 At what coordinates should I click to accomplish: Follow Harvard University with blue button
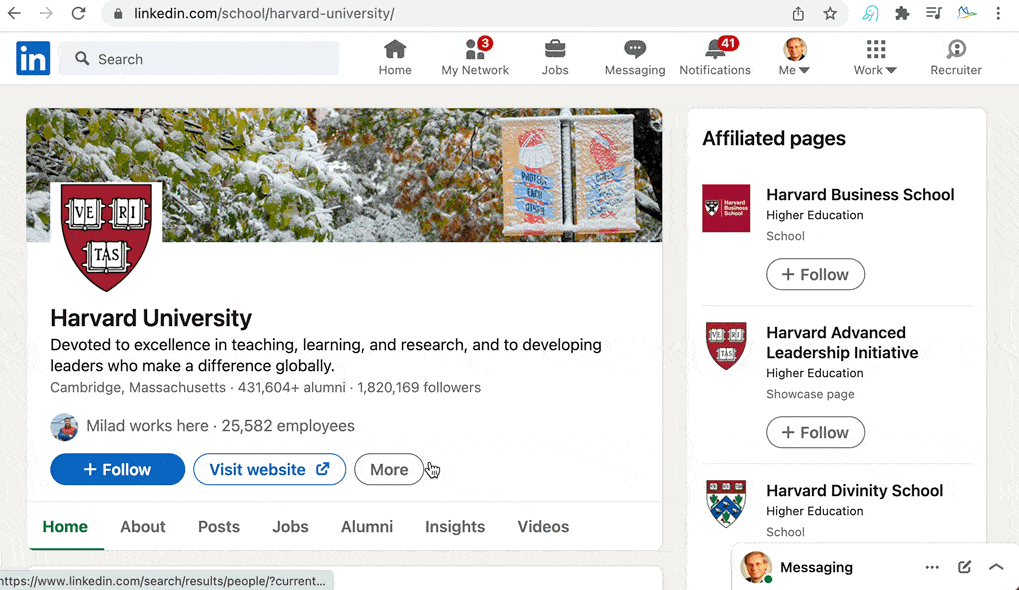tap(118, 469)
